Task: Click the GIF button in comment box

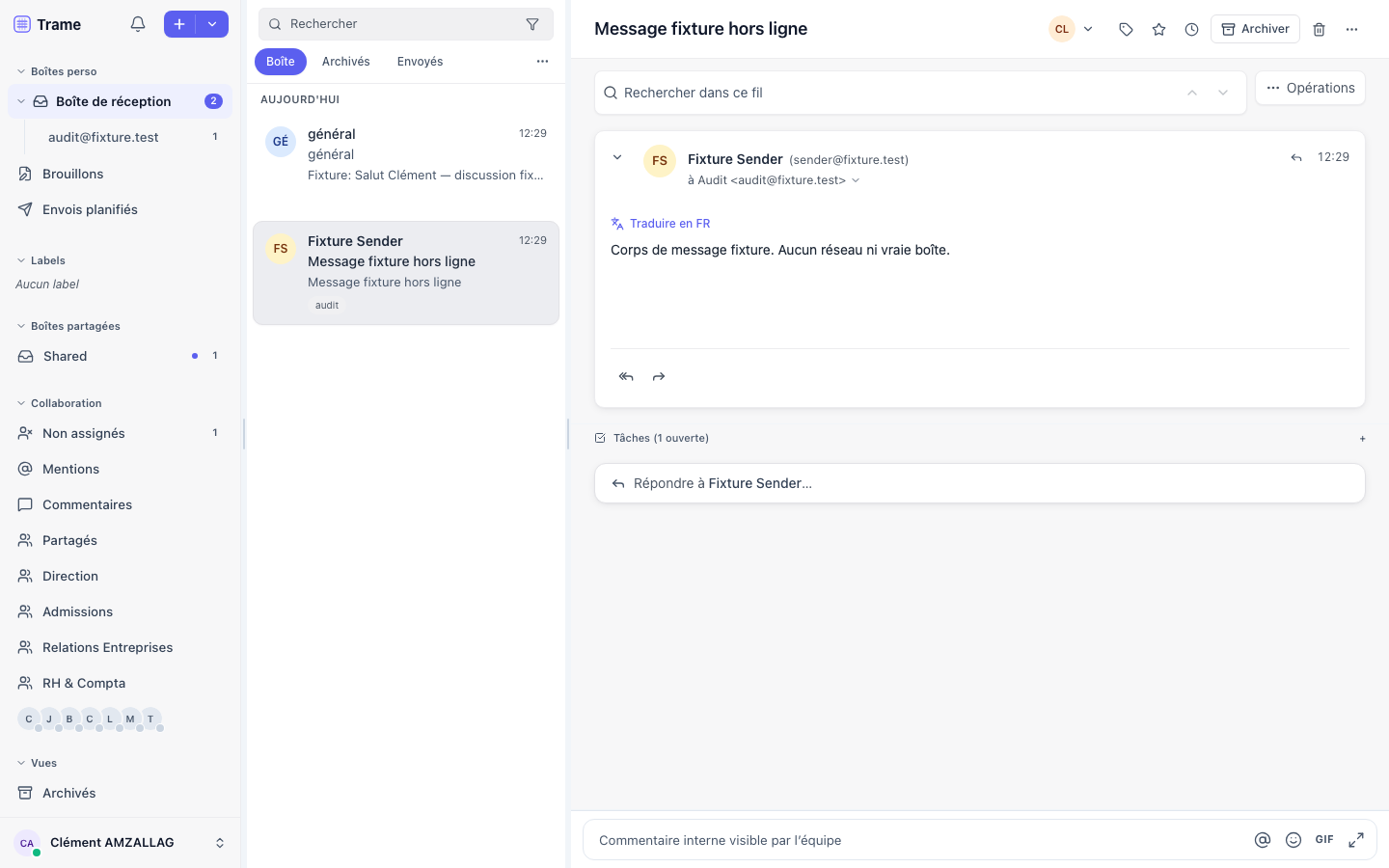Action: click(1324, 840)
